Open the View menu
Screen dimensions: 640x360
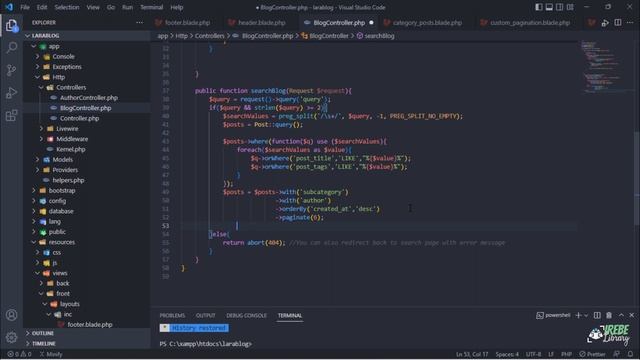[93, 7]
